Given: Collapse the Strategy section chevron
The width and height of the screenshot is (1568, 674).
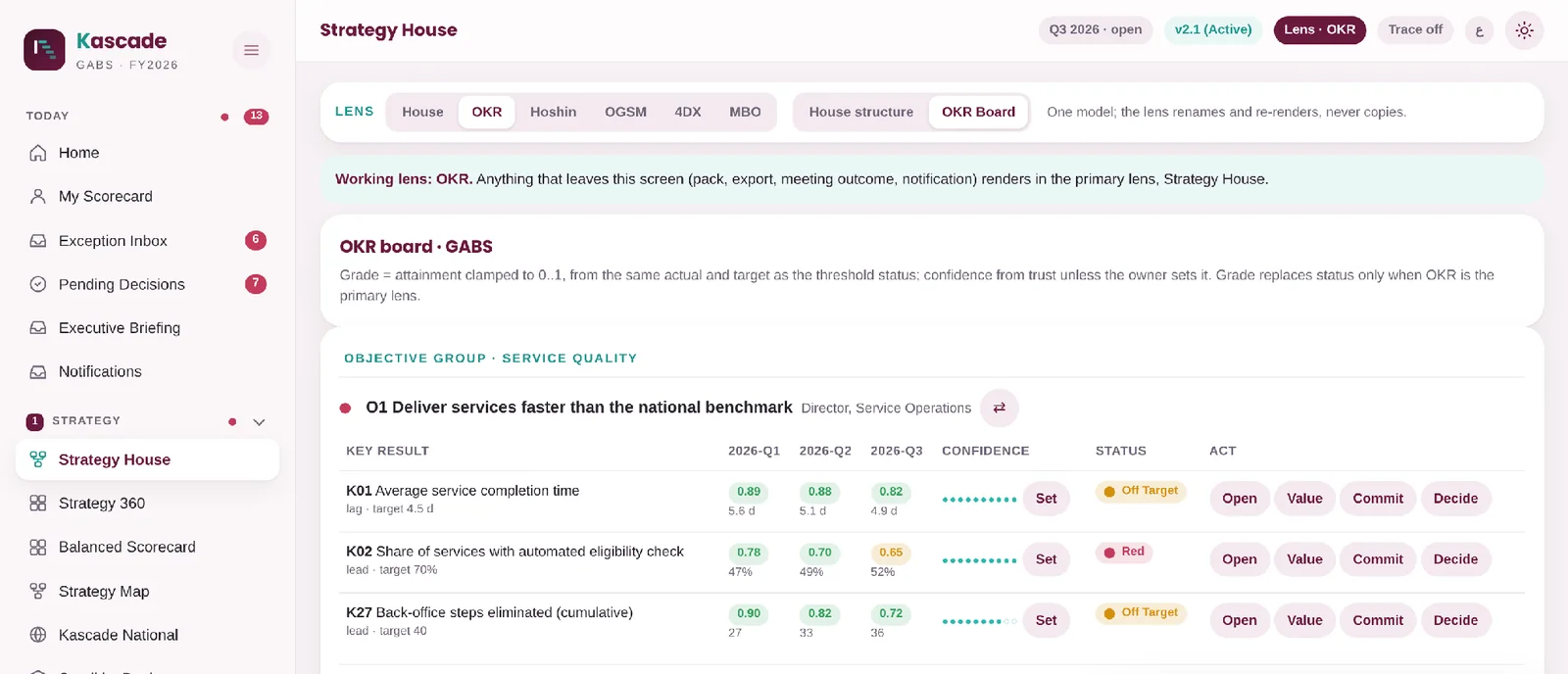Looking at the screenshot, I should tap(260, 422).
